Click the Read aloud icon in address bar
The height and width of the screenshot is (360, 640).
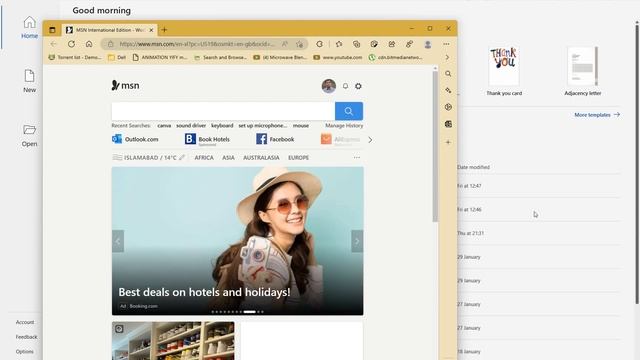pos(284,44)
